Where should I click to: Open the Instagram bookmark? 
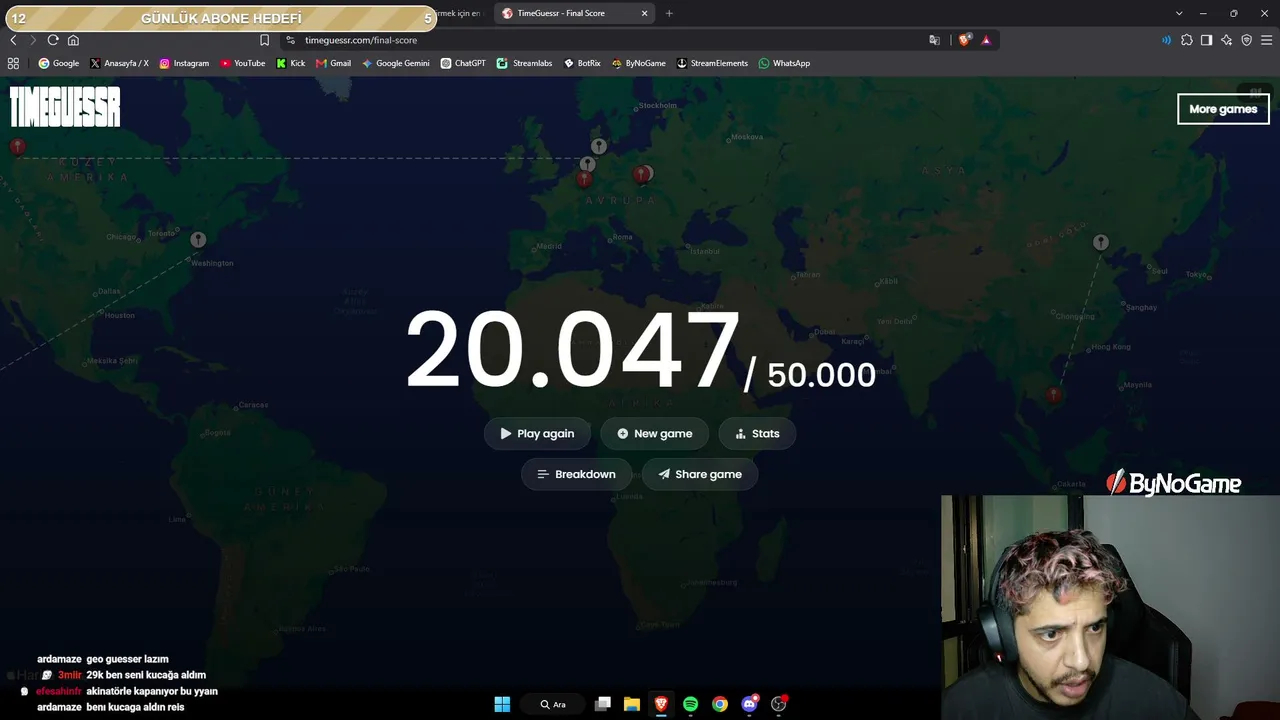point(184,63)
